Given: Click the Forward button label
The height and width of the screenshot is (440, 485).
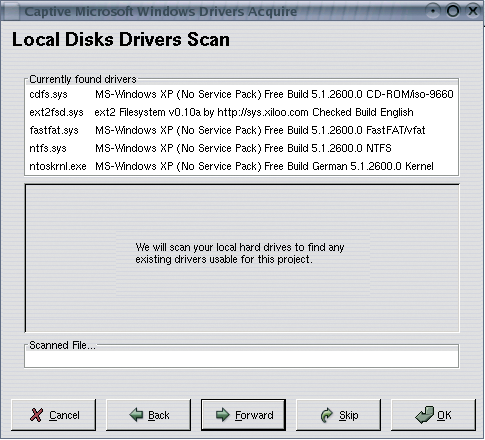Looking at the screenshot, I should (254, 415).
